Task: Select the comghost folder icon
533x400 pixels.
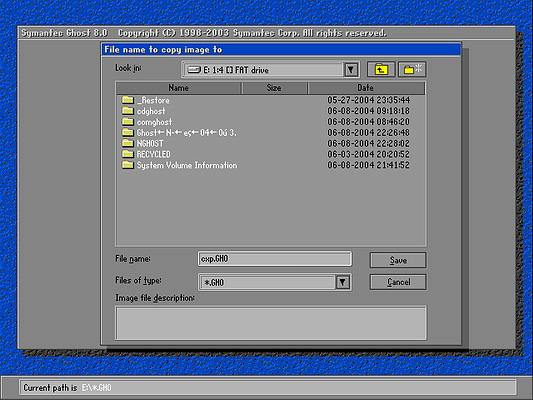Action: [127, 122]
